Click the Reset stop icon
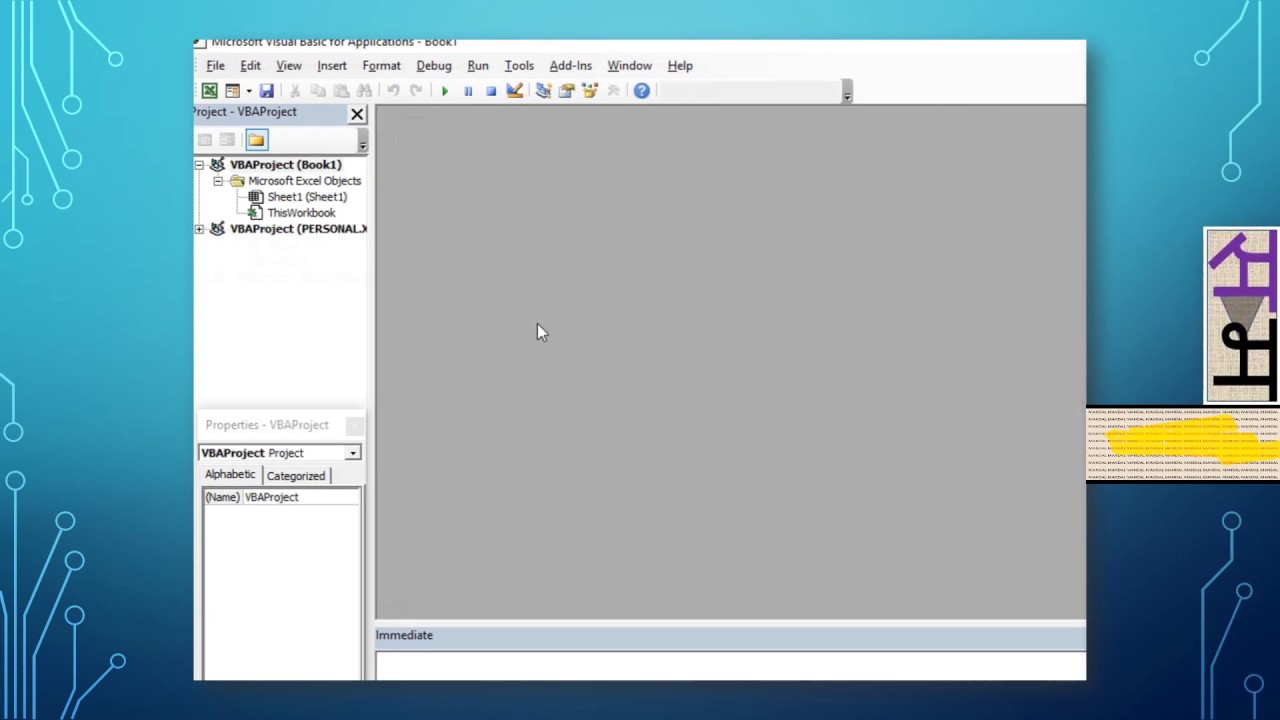The height and width of the screenshot is (720, 1280). (x=491, y=91)
